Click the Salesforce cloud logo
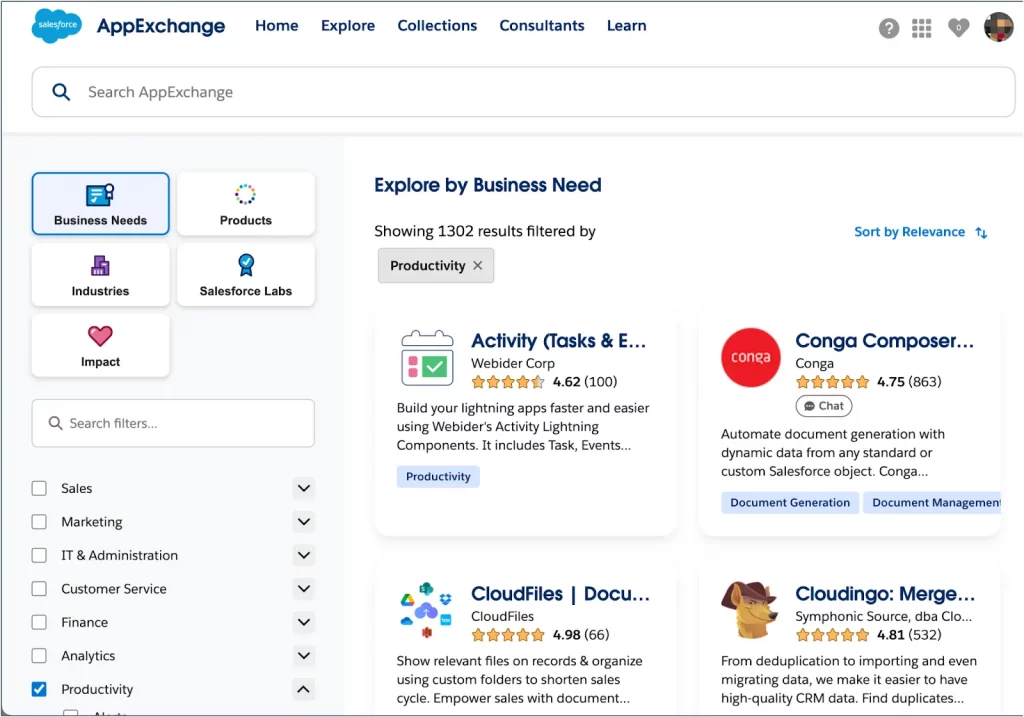 click(x=56, y=26)
